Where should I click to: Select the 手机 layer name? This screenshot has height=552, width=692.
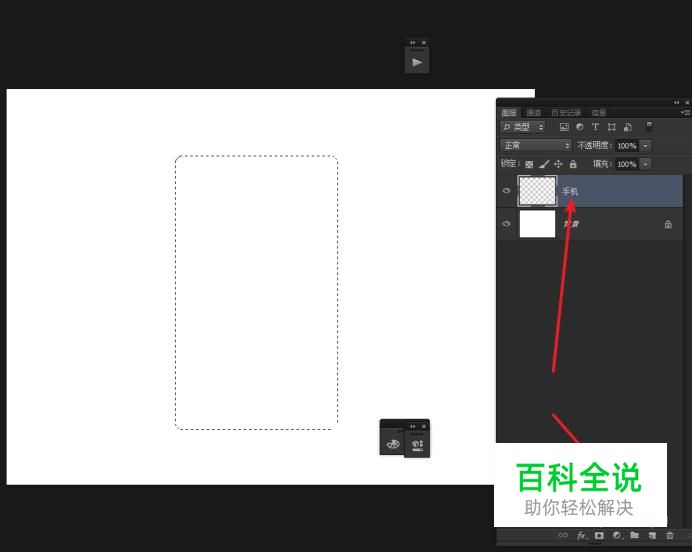pyautogui.click(x=570, y=191)
